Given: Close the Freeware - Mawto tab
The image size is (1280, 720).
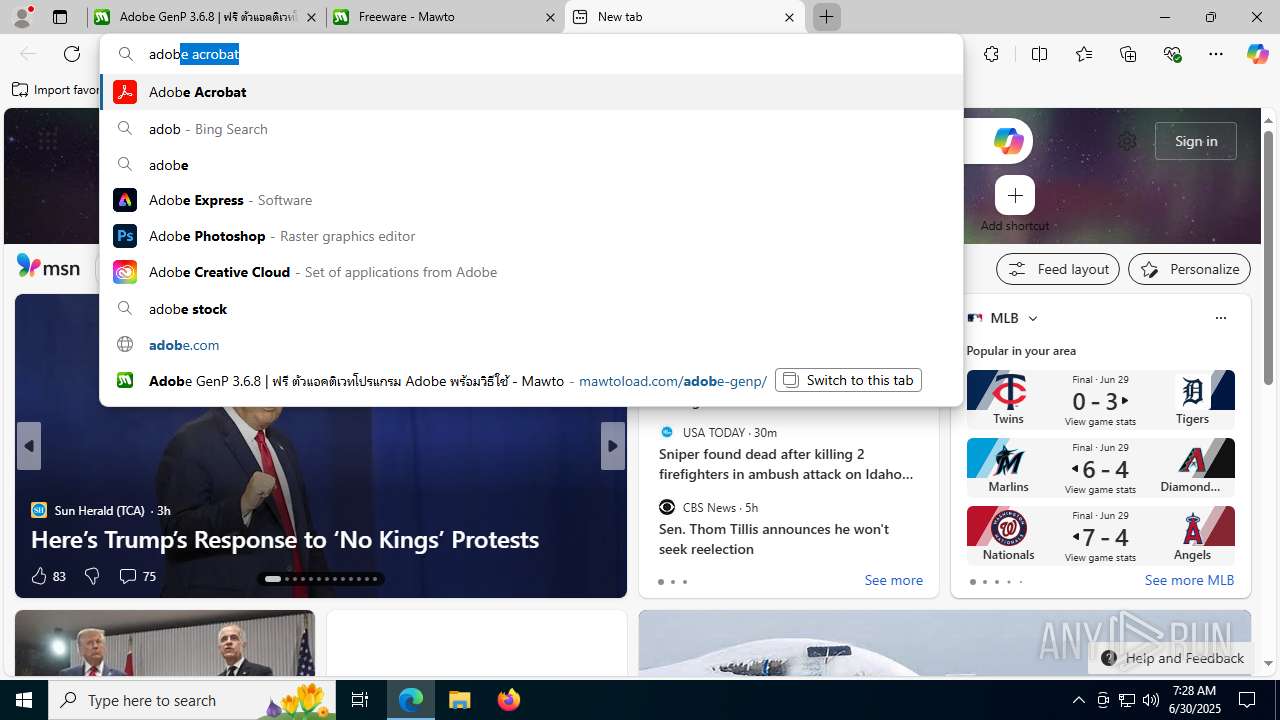Looking at the screenshot, I should pyautogui.click(x=550, y=17).
